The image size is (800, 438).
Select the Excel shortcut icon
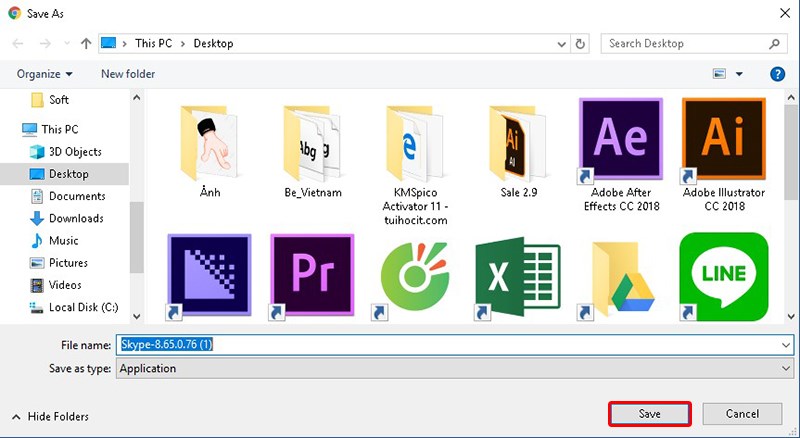pos(518,277)
